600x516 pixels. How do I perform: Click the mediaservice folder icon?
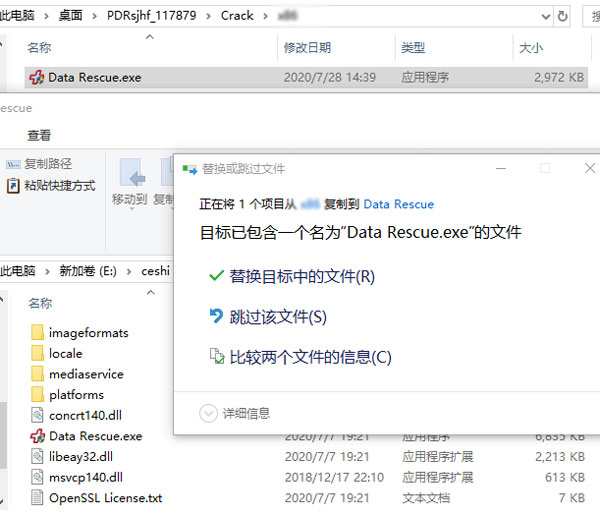point(37,374)
